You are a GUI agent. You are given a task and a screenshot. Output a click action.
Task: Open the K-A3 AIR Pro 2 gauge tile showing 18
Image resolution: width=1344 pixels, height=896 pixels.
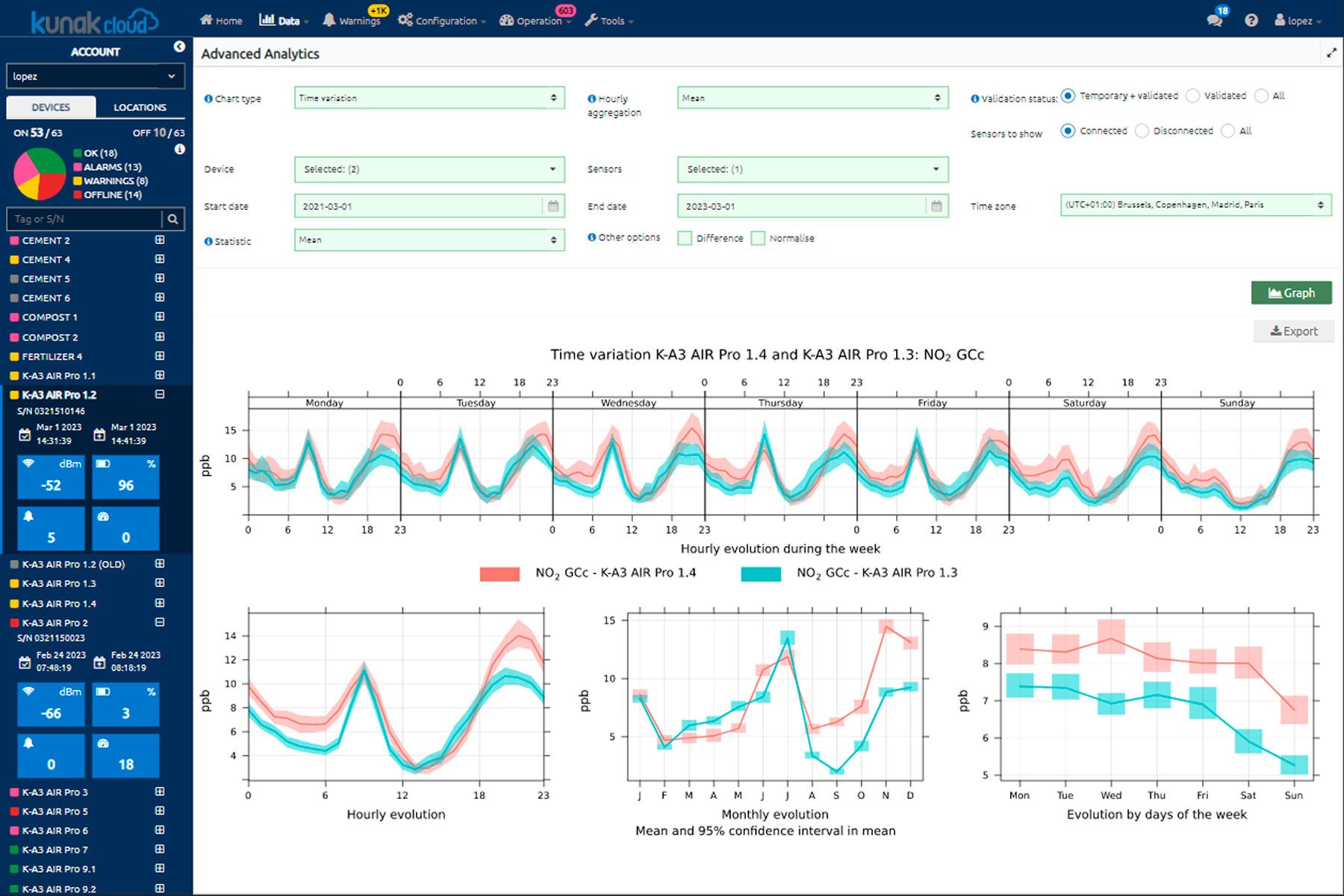125,756
